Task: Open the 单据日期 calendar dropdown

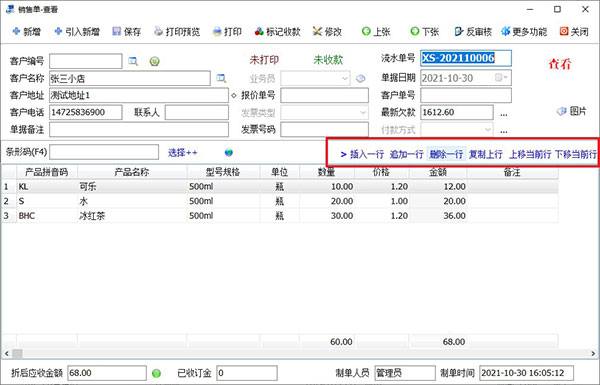Action: pyautogui.click(x=501, y=78)
